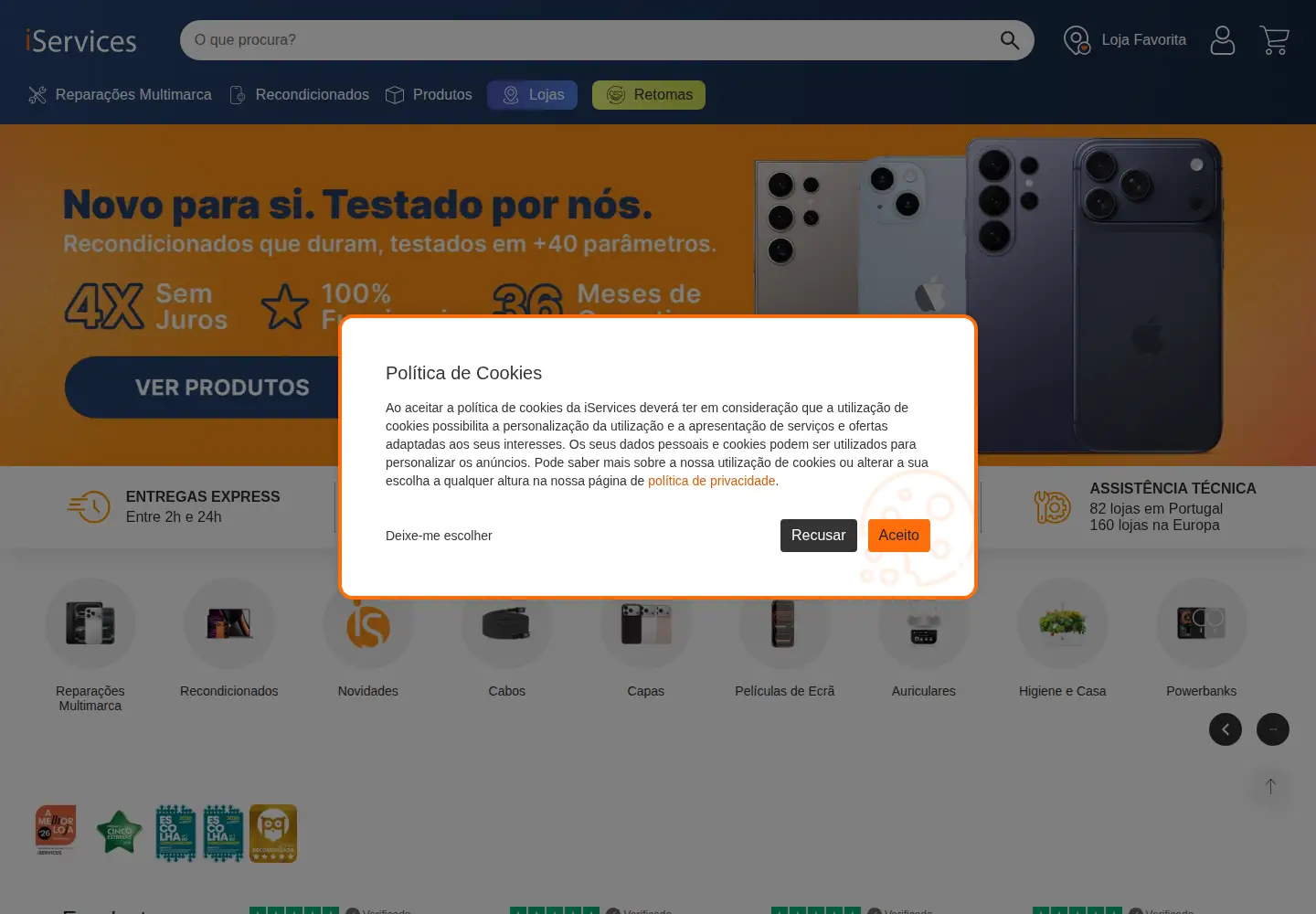Click the Deixe-me escolher option
This screenshot has width=1316, height=914.
439,536
